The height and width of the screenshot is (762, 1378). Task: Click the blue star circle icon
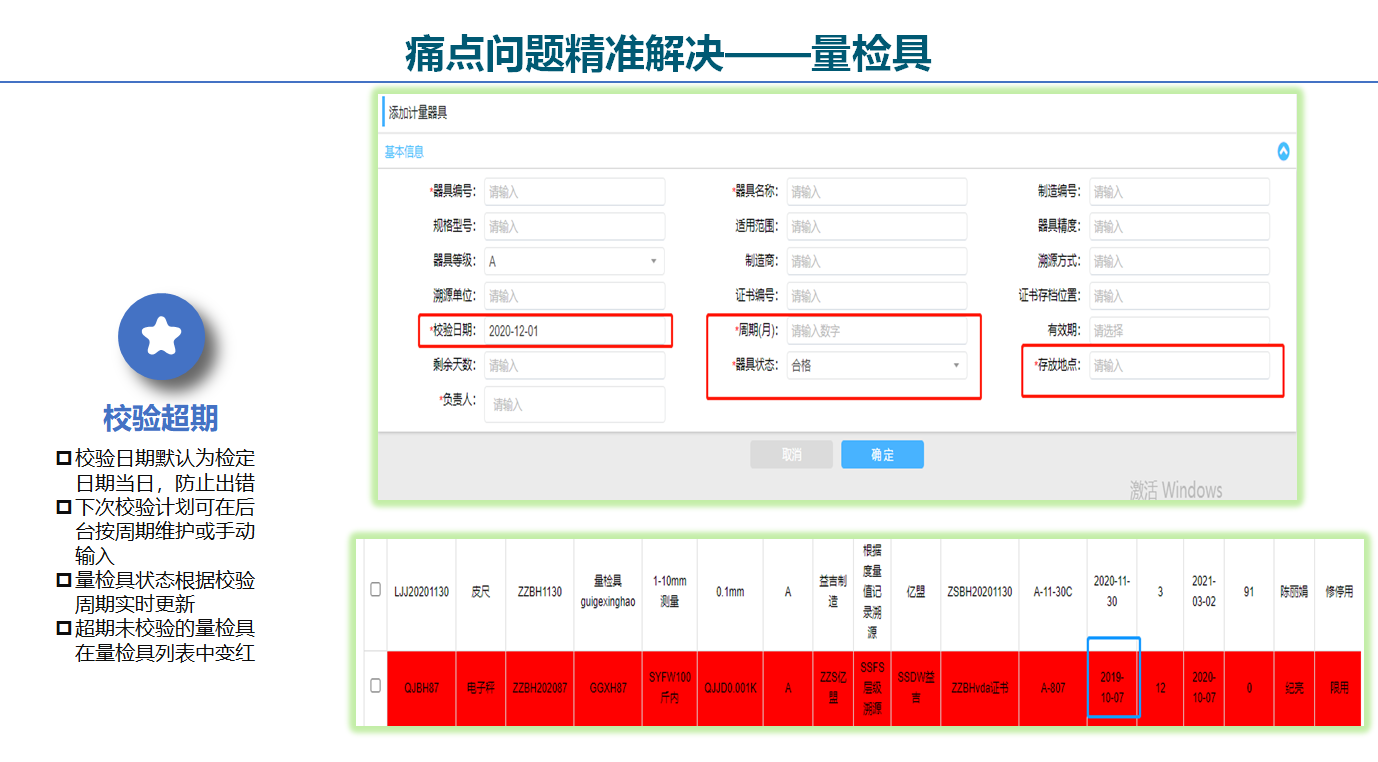pos(161,337)
